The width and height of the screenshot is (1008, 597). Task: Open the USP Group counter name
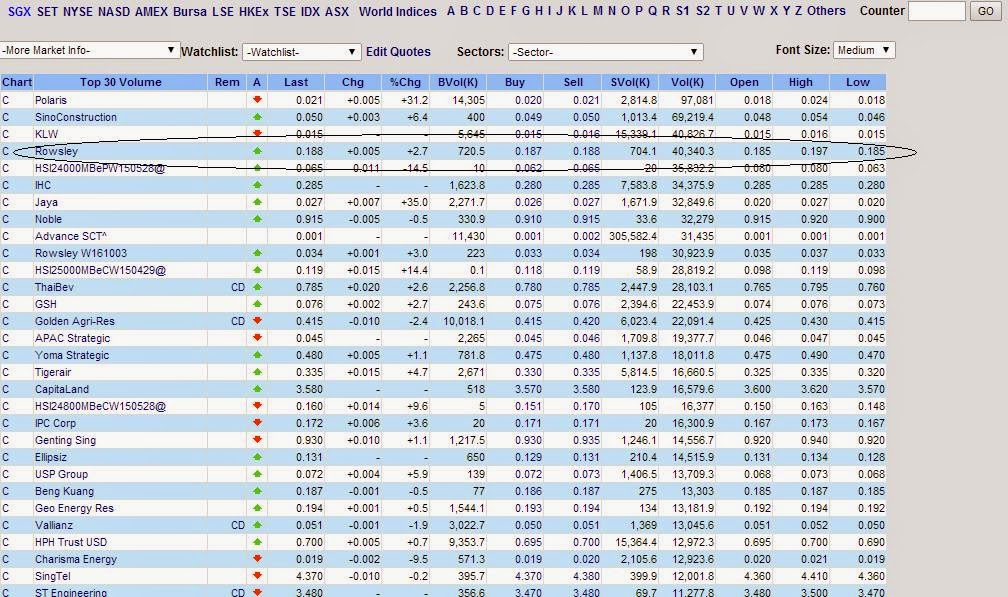point(61,474)
